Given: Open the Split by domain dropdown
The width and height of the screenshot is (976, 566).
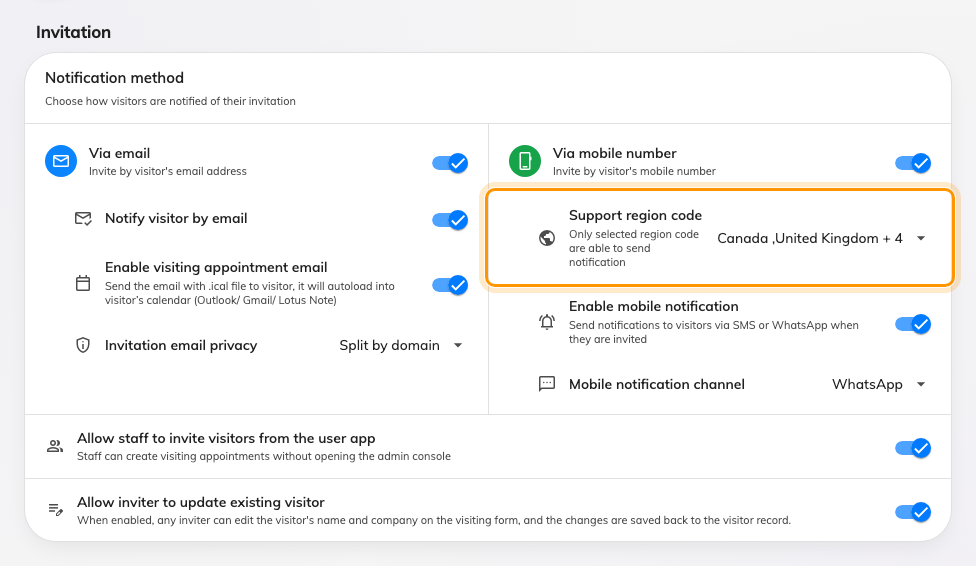Looking at the screenshot, I should 401,345.
